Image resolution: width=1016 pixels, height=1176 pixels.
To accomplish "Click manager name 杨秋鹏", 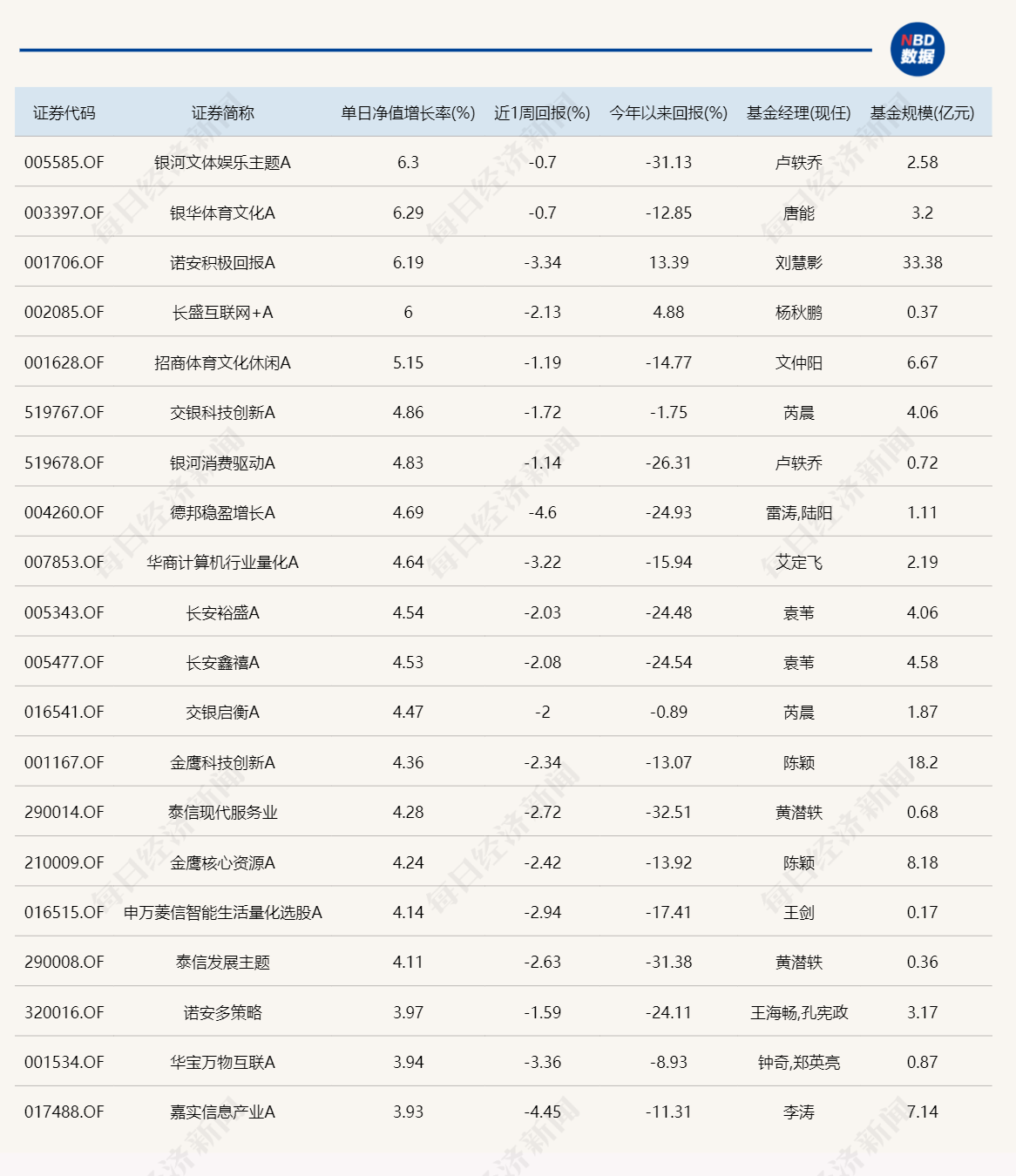I will pos(799,313).
